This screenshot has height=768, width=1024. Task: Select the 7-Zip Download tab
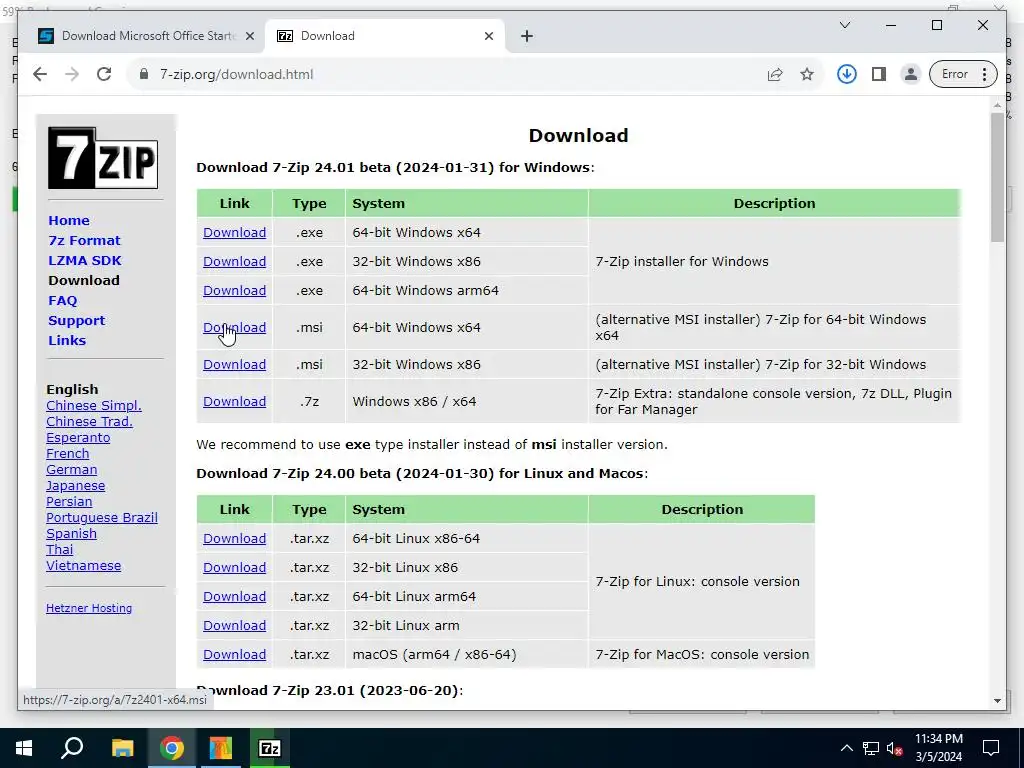tap(385, 36)
